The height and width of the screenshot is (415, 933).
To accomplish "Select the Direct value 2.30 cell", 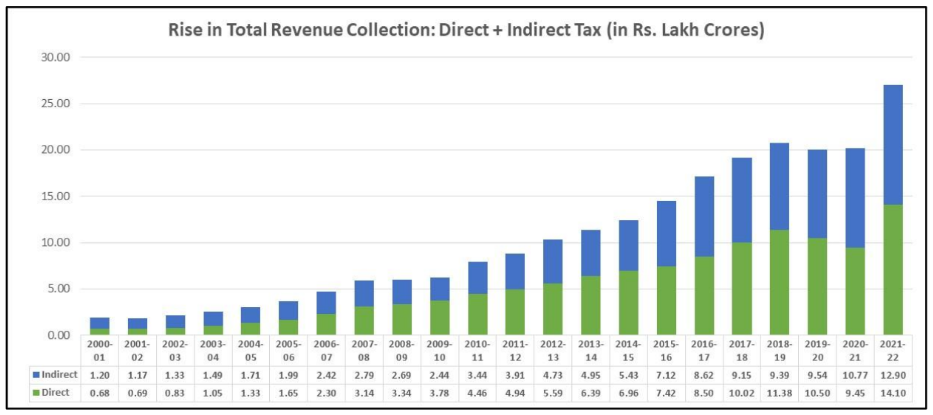I will [326, 393].
